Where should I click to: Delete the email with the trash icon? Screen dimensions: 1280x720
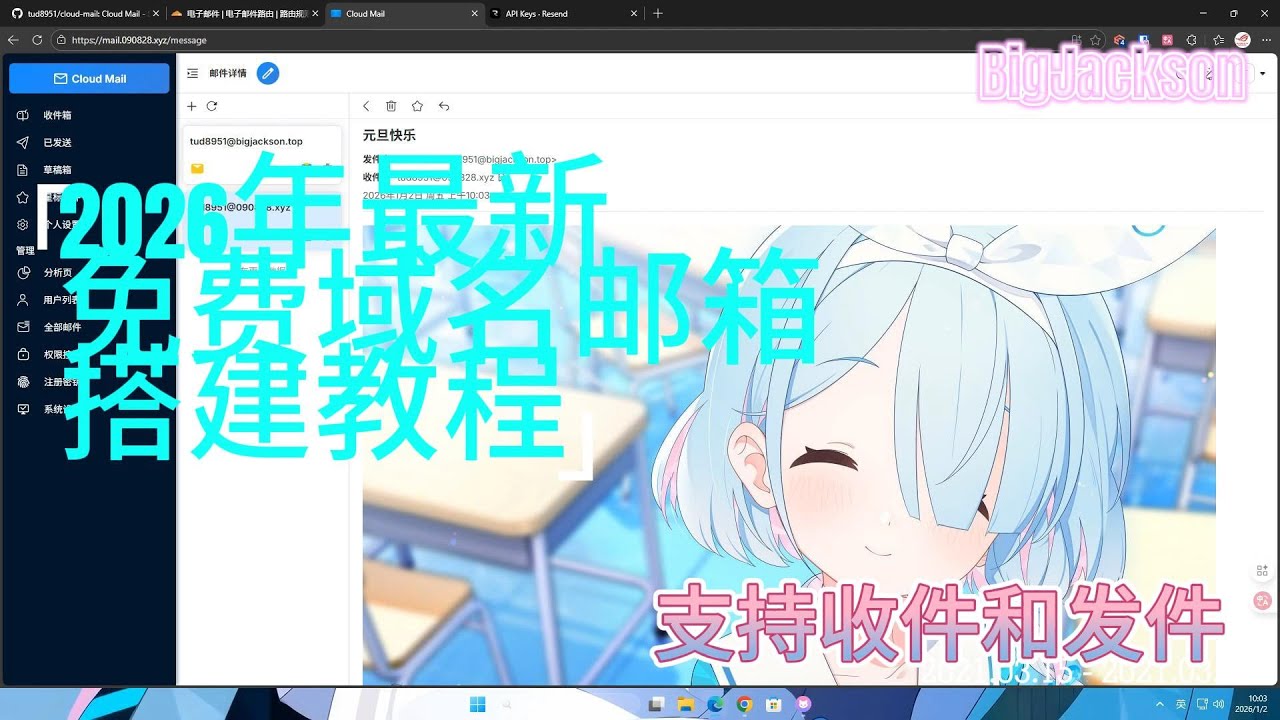pyautogui.click(x=391, y=106)
